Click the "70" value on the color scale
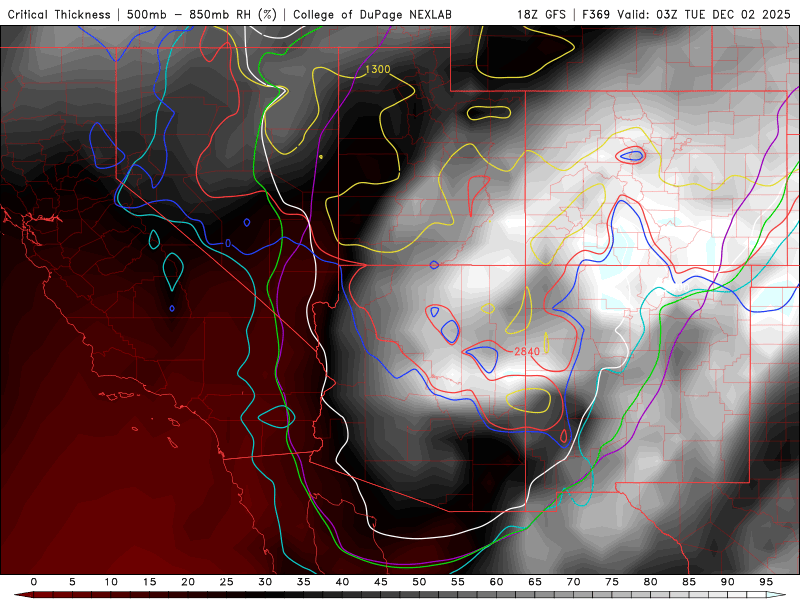Image resolution: width=800 pixels, height=600 pixels. tap(573, 582)
